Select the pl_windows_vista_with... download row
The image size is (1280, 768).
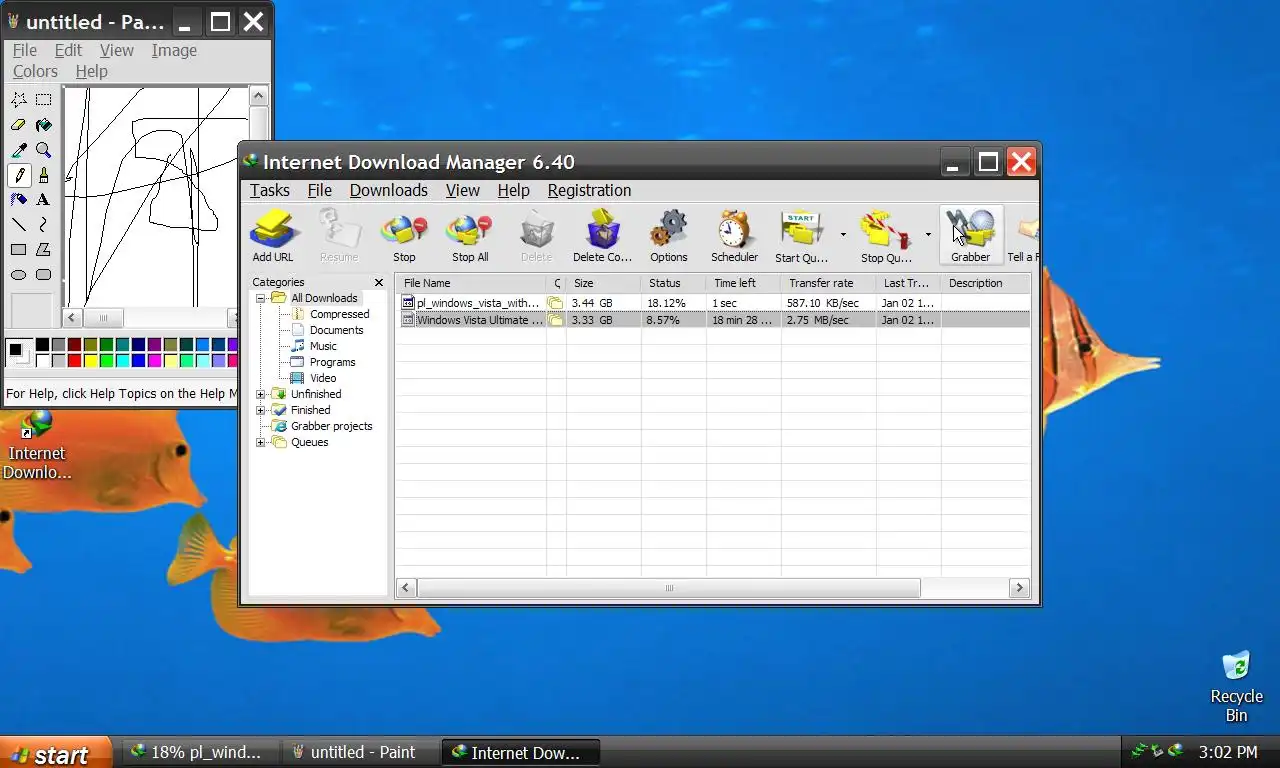pos(712,303)
